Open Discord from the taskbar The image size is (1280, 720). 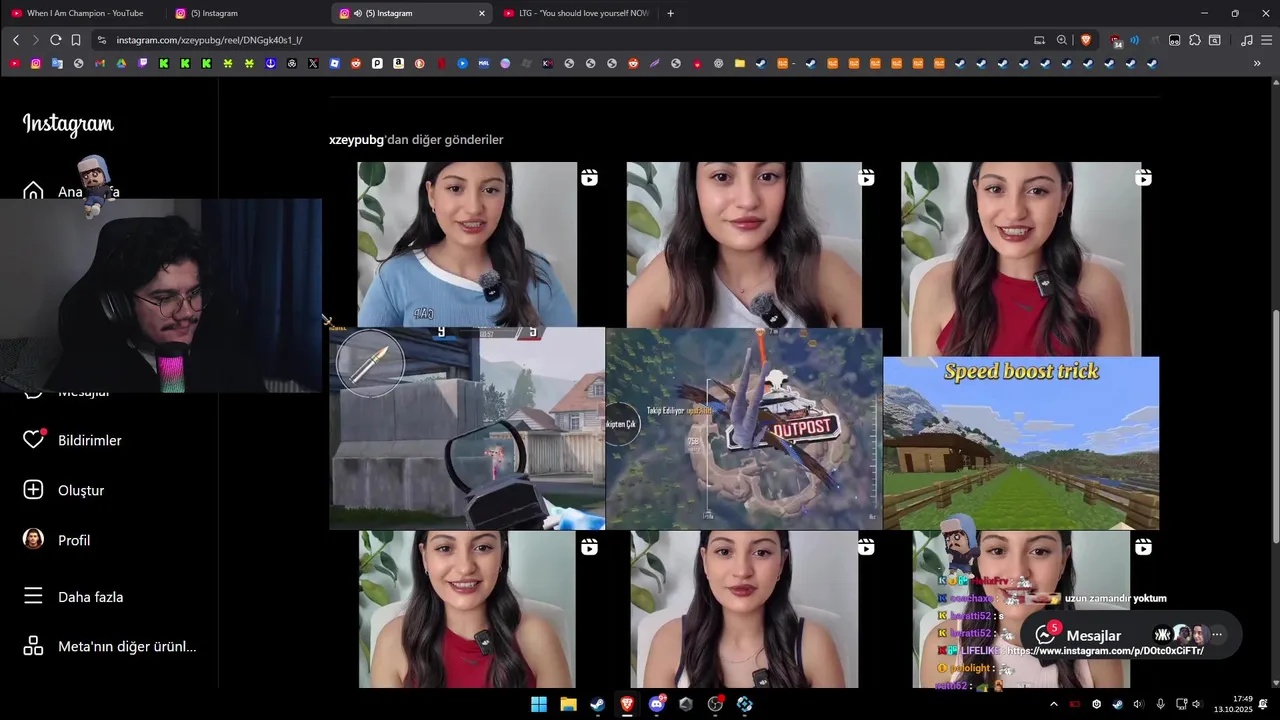click(657, 704)
